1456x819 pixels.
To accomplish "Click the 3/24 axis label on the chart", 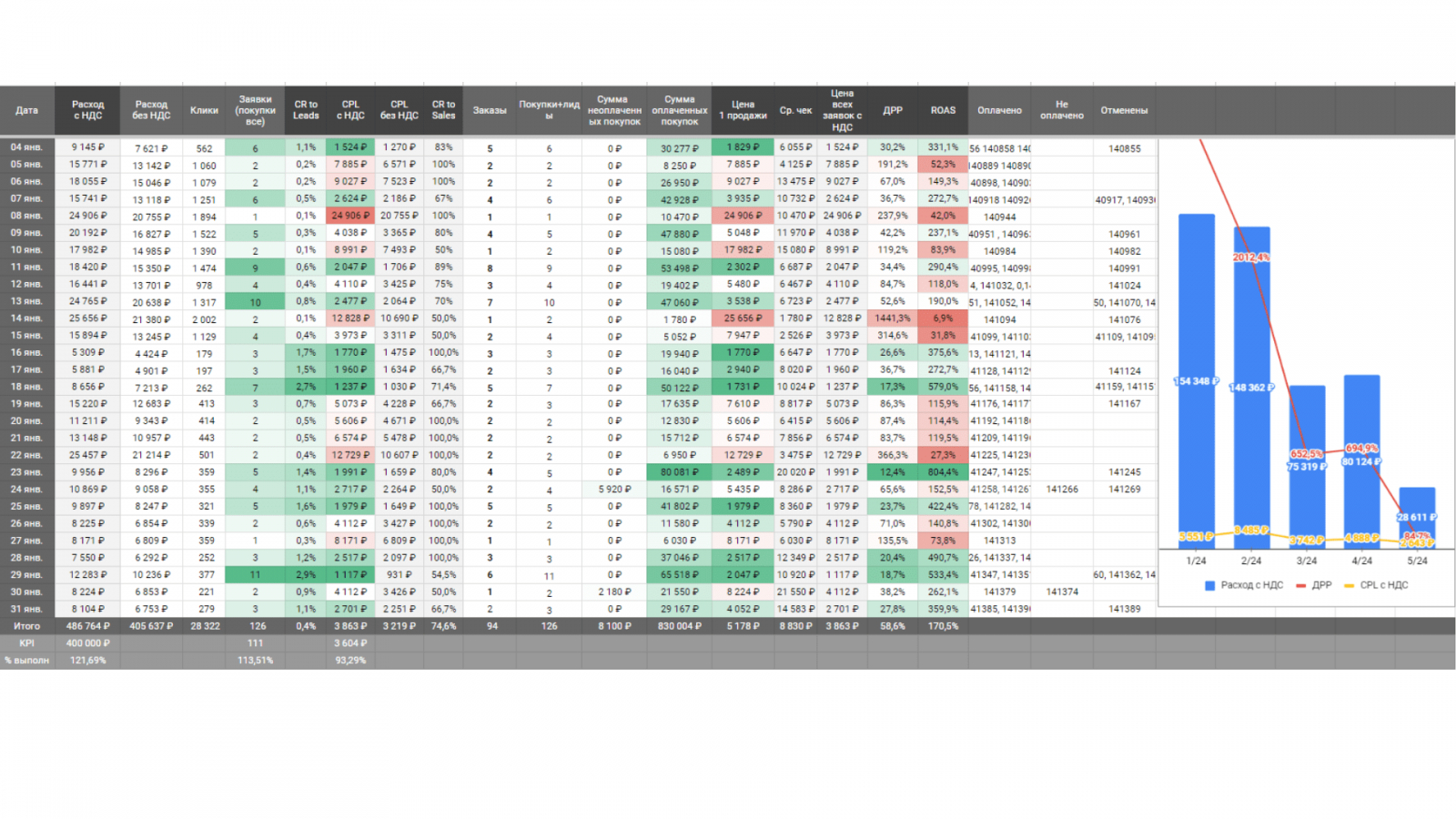I will pos(1306,561).
